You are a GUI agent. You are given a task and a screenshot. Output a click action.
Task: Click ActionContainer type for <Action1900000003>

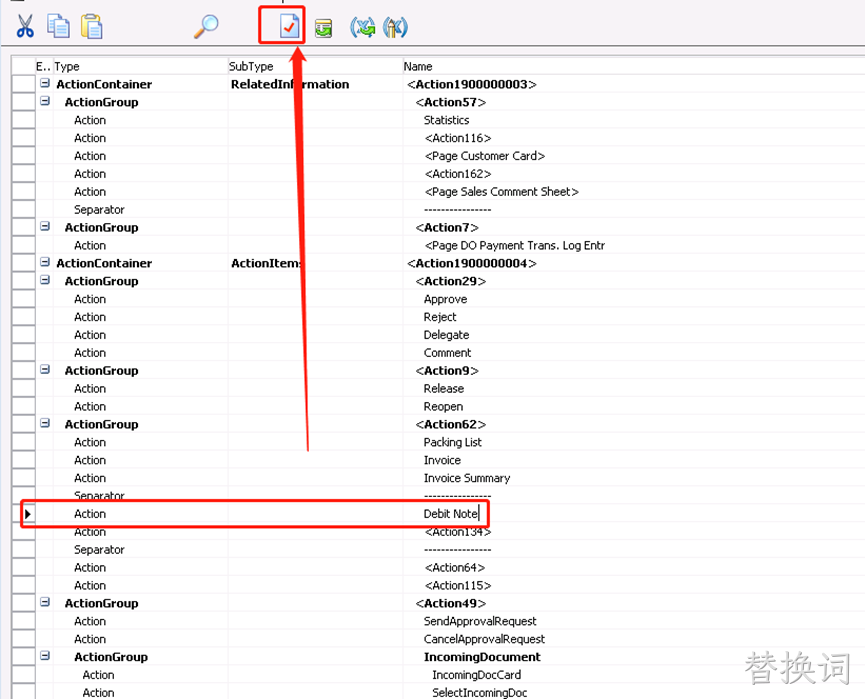[x=104, y=84]
